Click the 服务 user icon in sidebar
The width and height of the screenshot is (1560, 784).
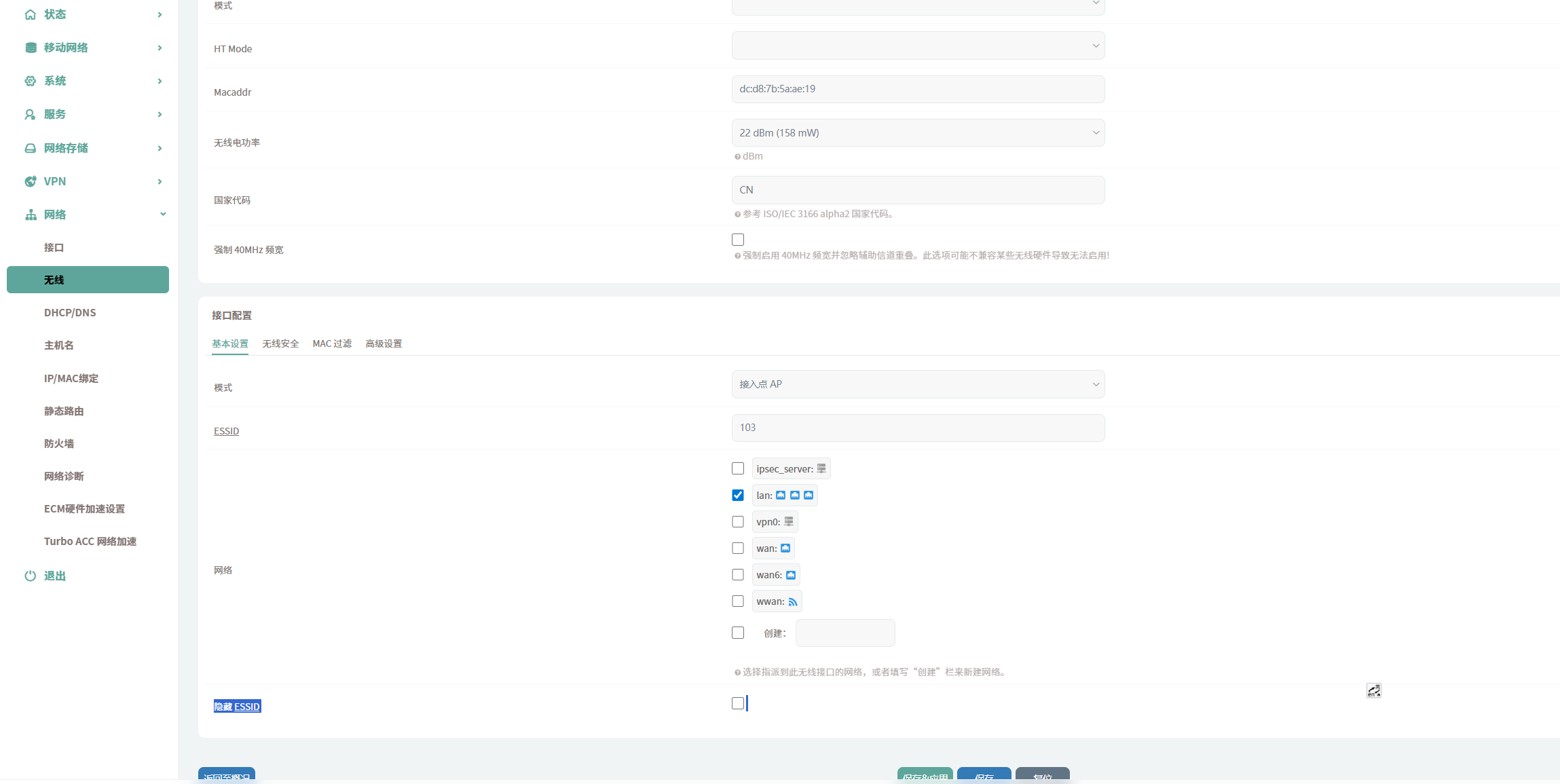[31, 114]
